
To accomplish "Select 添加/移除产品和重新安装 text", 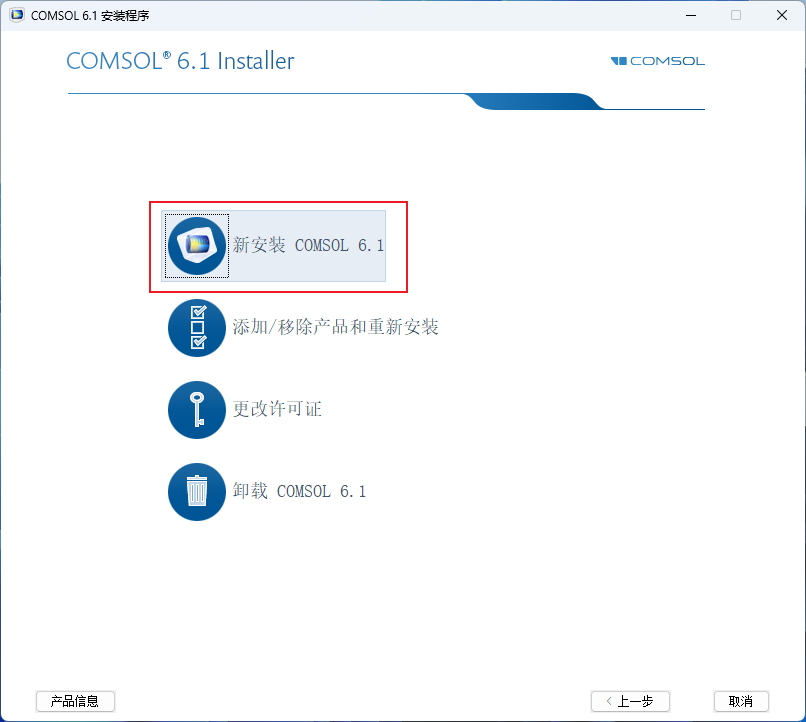I will [x=335, y=327].
